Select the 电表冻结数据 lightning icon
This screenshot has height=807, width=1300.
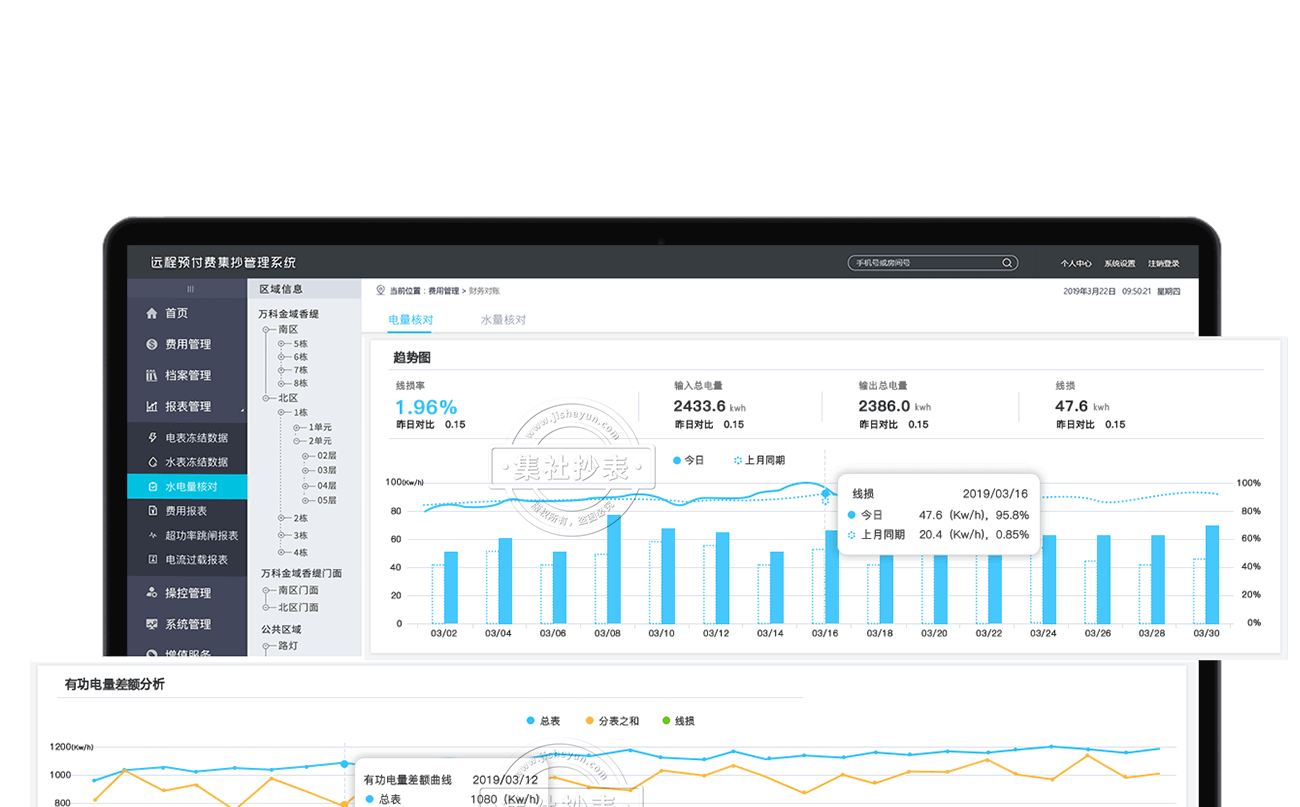pos(153,438)
